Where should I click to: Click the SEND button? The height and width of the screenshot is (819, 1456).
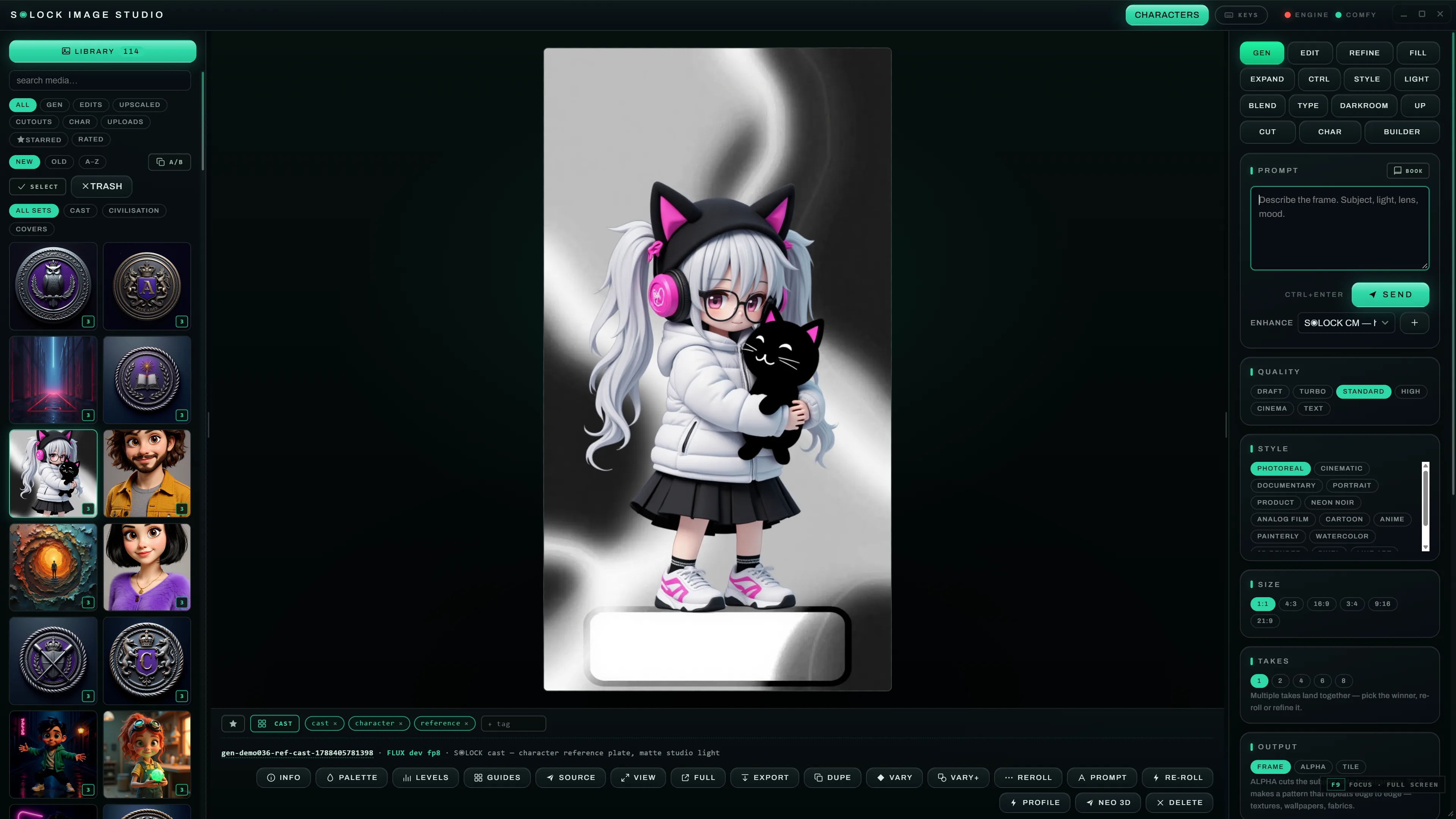coord(1390,295)
